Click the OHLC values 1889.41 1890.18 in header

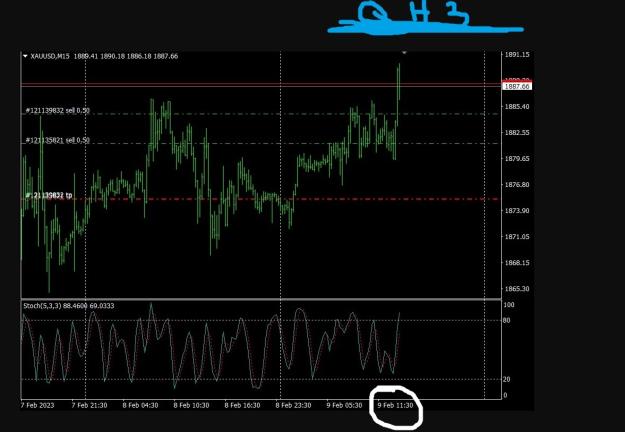click(x=99, y=56)
